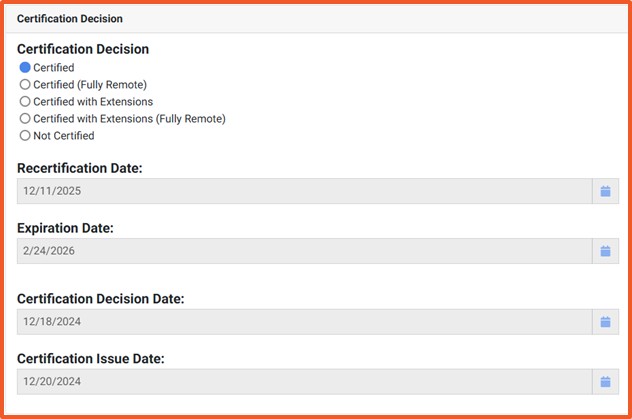
Task: Select the Certified radio button
Action: [x=25, y=67]
